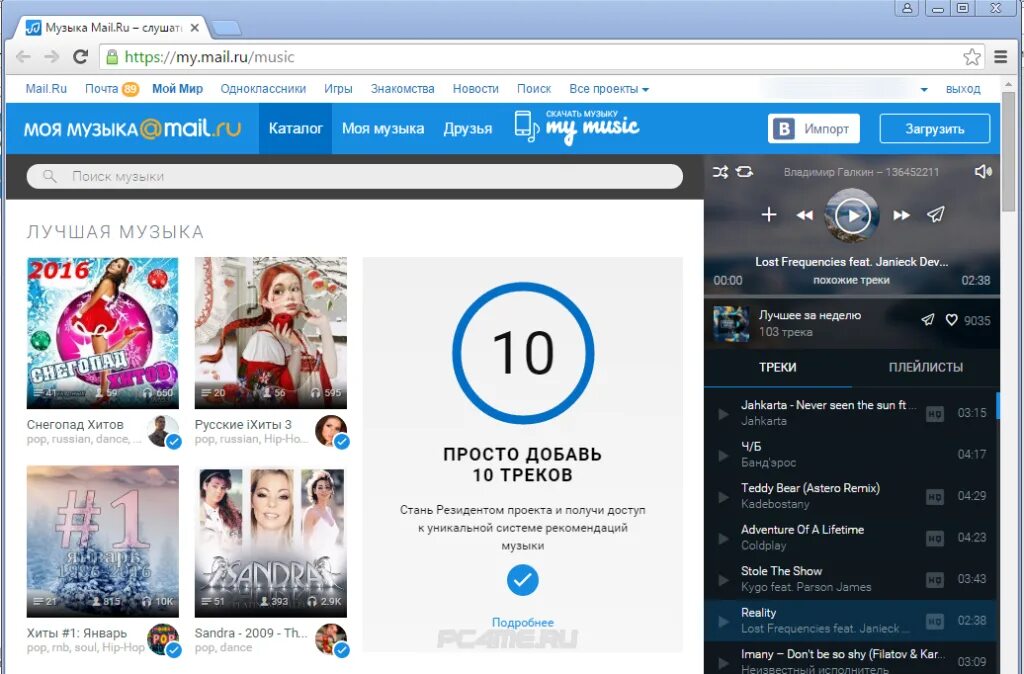This screenshot has width=1024, height=674.
Task: Click HQ badge on Jahkarta track
Action: click(935, 413)
